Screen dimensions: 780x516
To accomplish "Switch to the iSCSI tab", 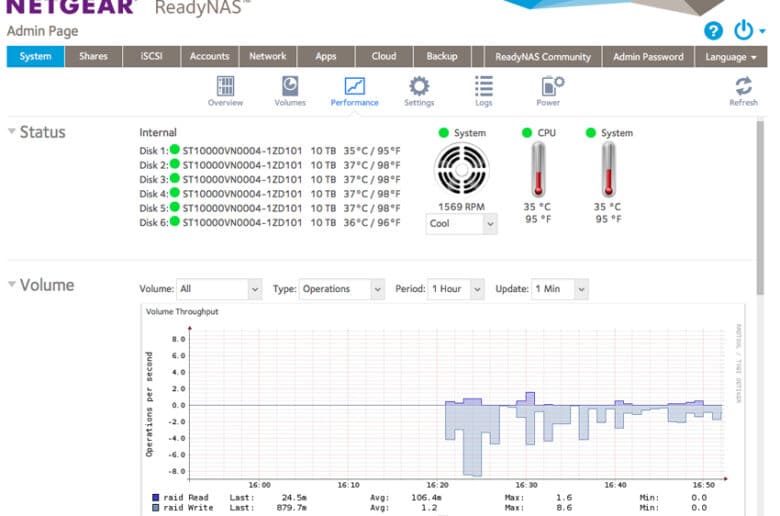I will click(152, 57).
